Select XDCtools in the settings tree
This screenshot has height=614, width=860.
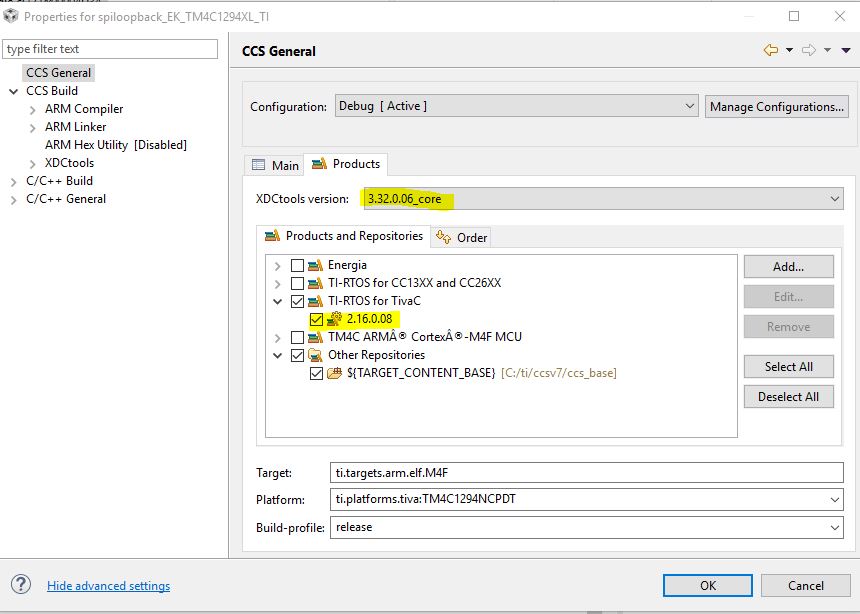(x=69, y=163)
